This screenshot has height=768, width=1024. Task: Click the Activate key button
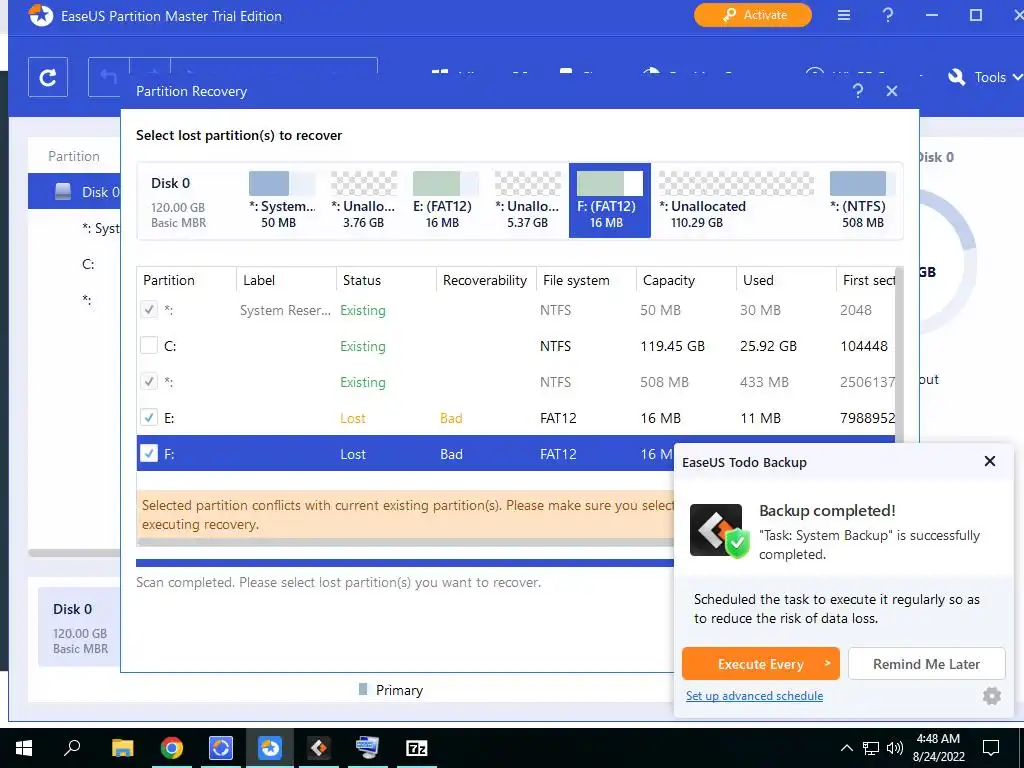(752, 15)
